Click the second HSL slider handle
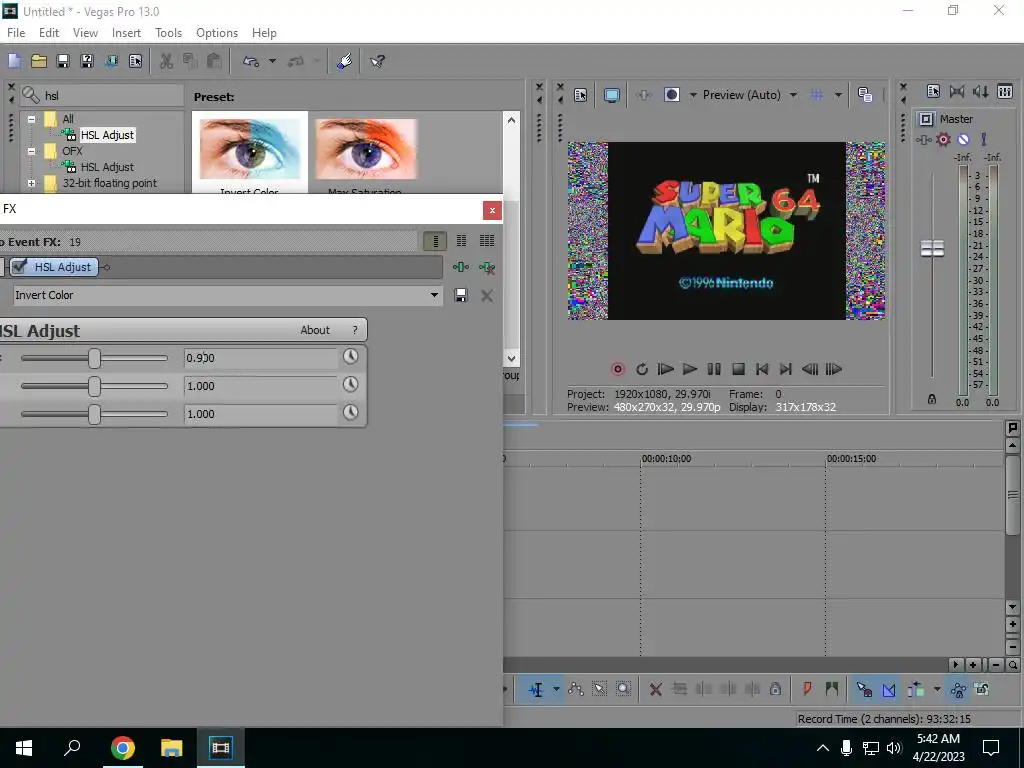Viewport: 1024px width, 768px height. [x=95, y=386]
